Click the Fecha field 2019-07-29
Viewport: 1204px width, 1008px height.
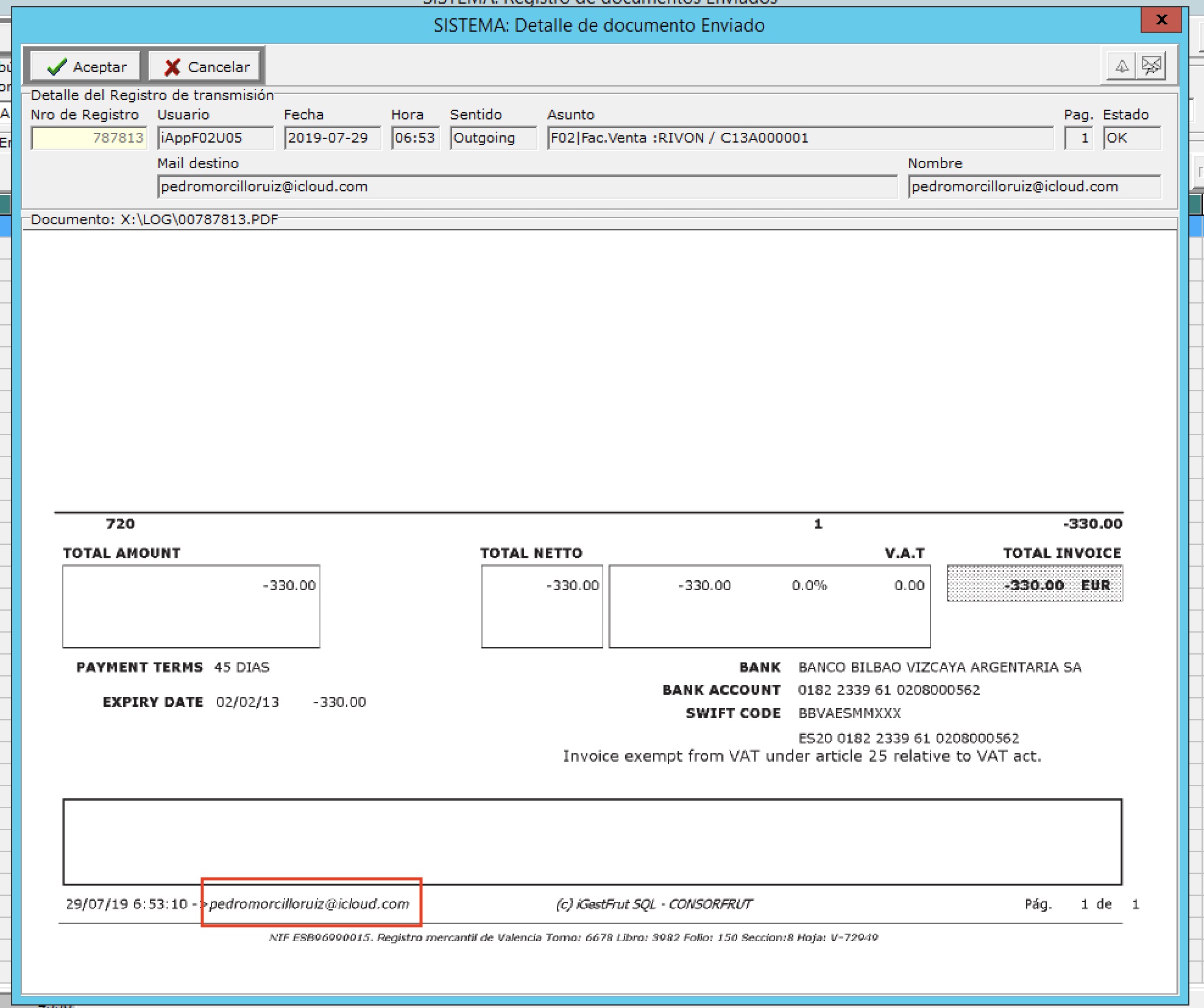point(332,138)
